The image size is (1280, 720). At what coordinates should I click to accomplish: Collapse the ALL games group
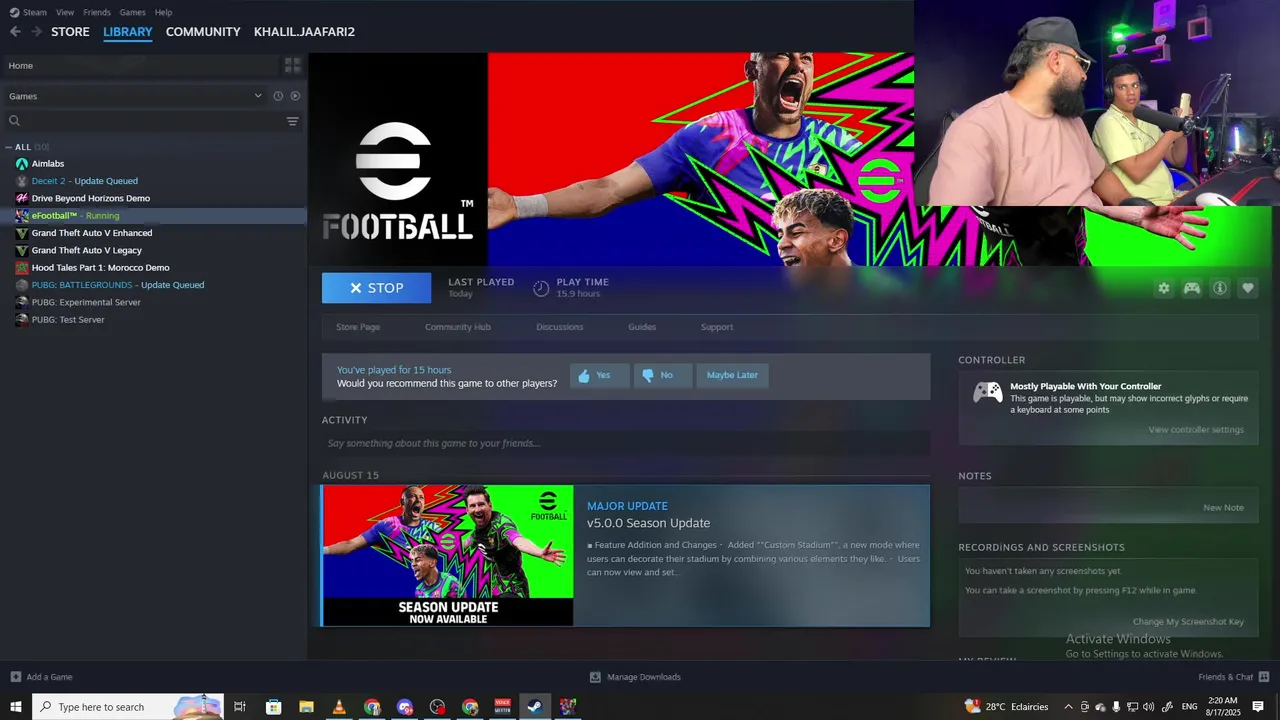point(9,147)
